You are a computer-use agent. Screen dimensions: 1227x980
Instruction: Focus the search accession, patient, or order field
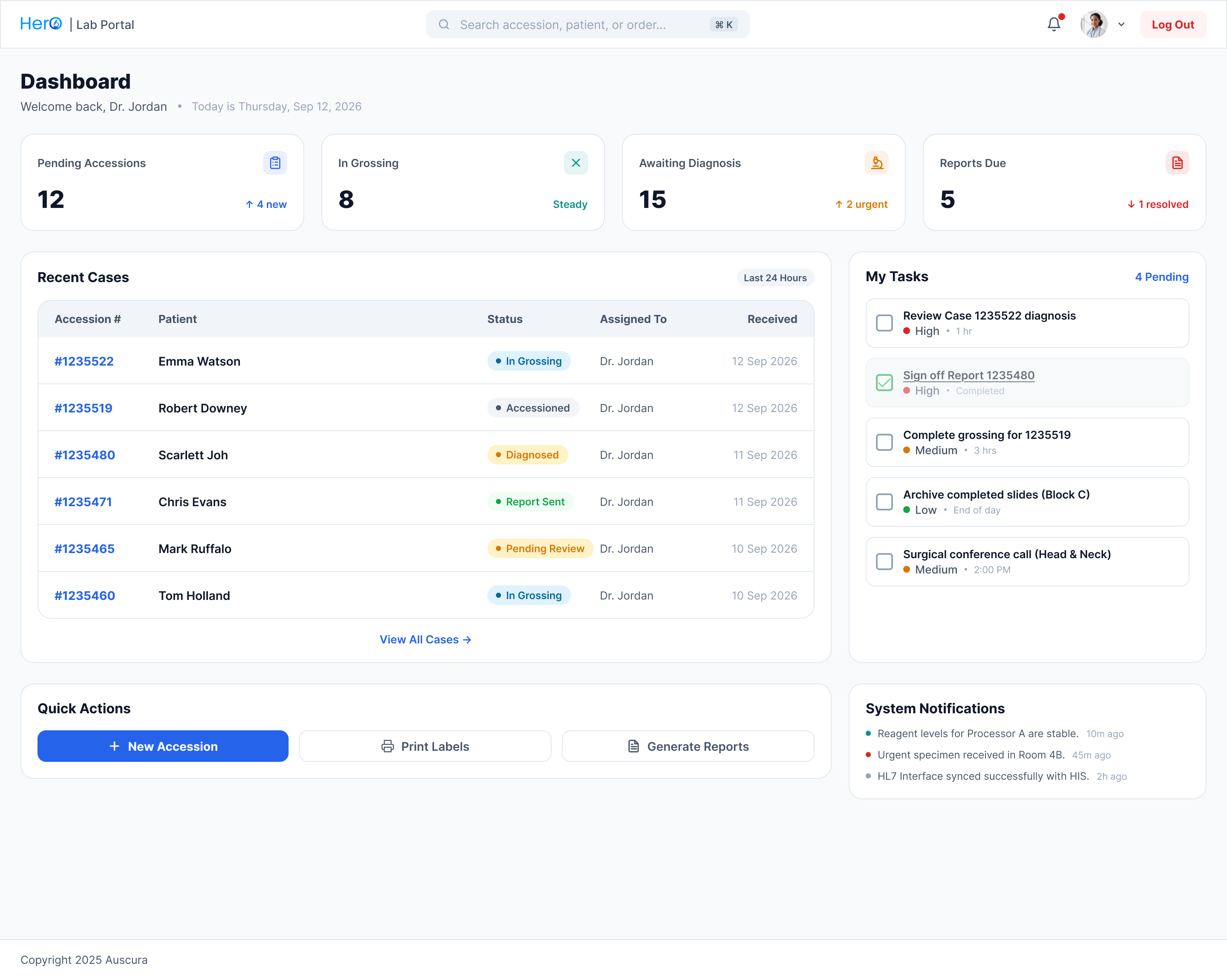pyautogui.click(x=588, y=24)
